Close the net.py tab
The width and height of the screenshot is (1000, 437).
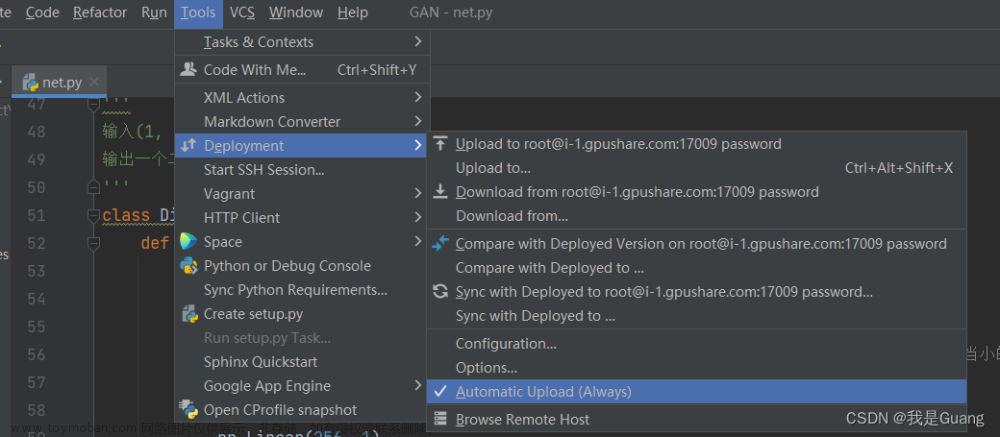coord(94,82)
